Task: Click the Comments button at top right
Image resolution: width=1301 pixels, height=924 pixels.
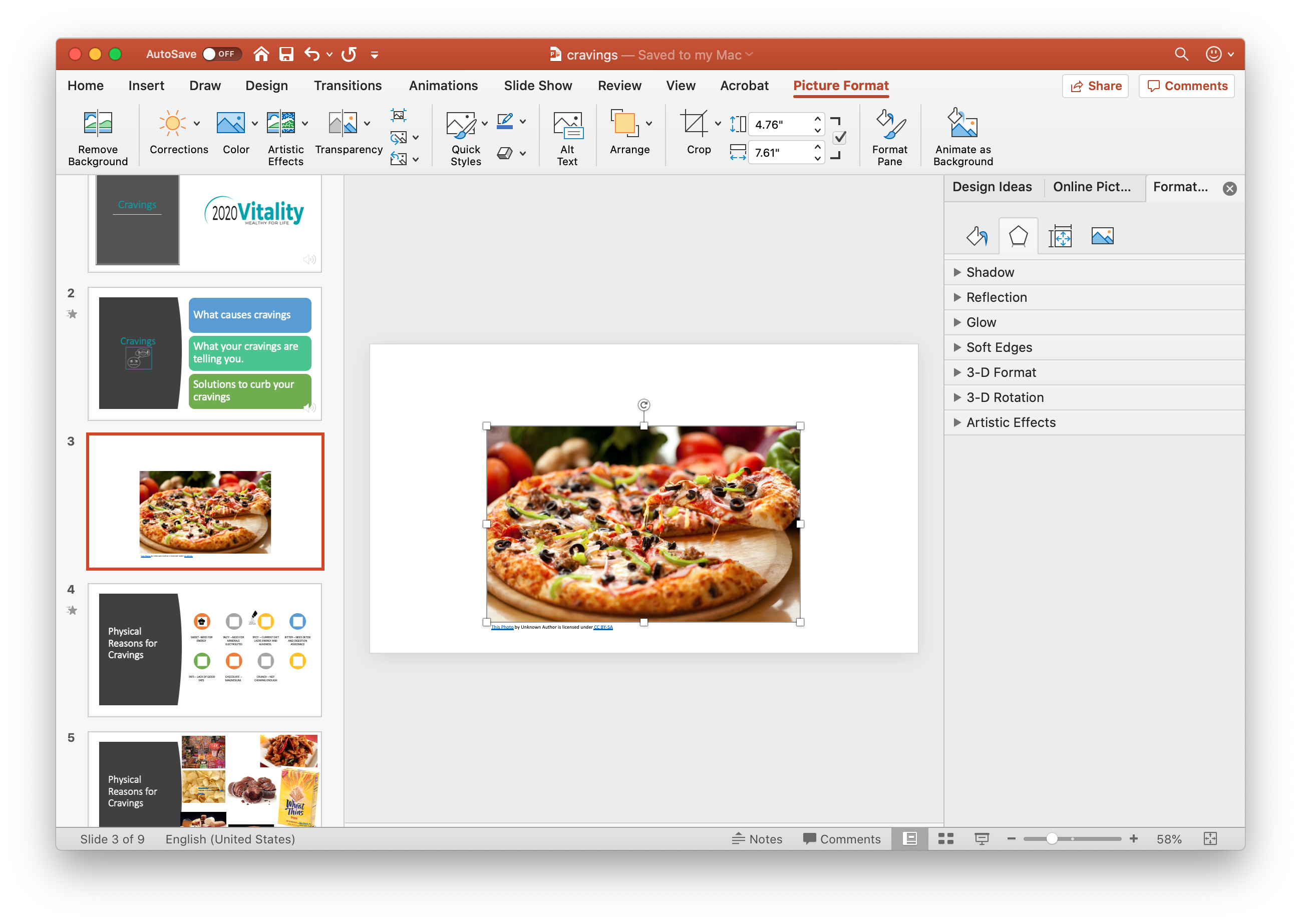Action: point(1187,86)
